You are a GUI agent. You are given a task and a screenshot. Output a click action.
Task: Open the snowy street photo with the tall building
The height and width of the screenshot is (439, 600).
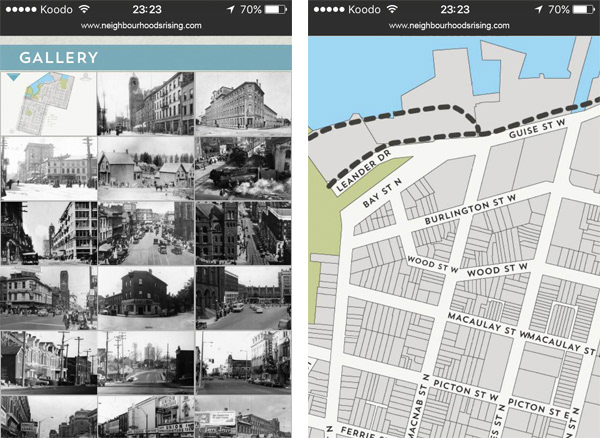[x=49, y=168]
